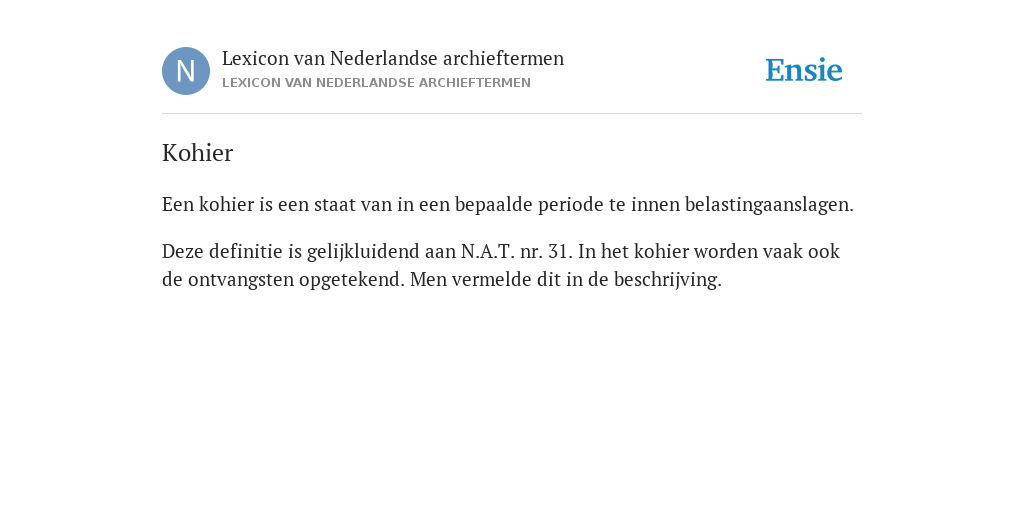Viewport: 1024px width, 512px height.
Task: Click the word beschrijving ending the paragraph
Action: coord(667,280)
